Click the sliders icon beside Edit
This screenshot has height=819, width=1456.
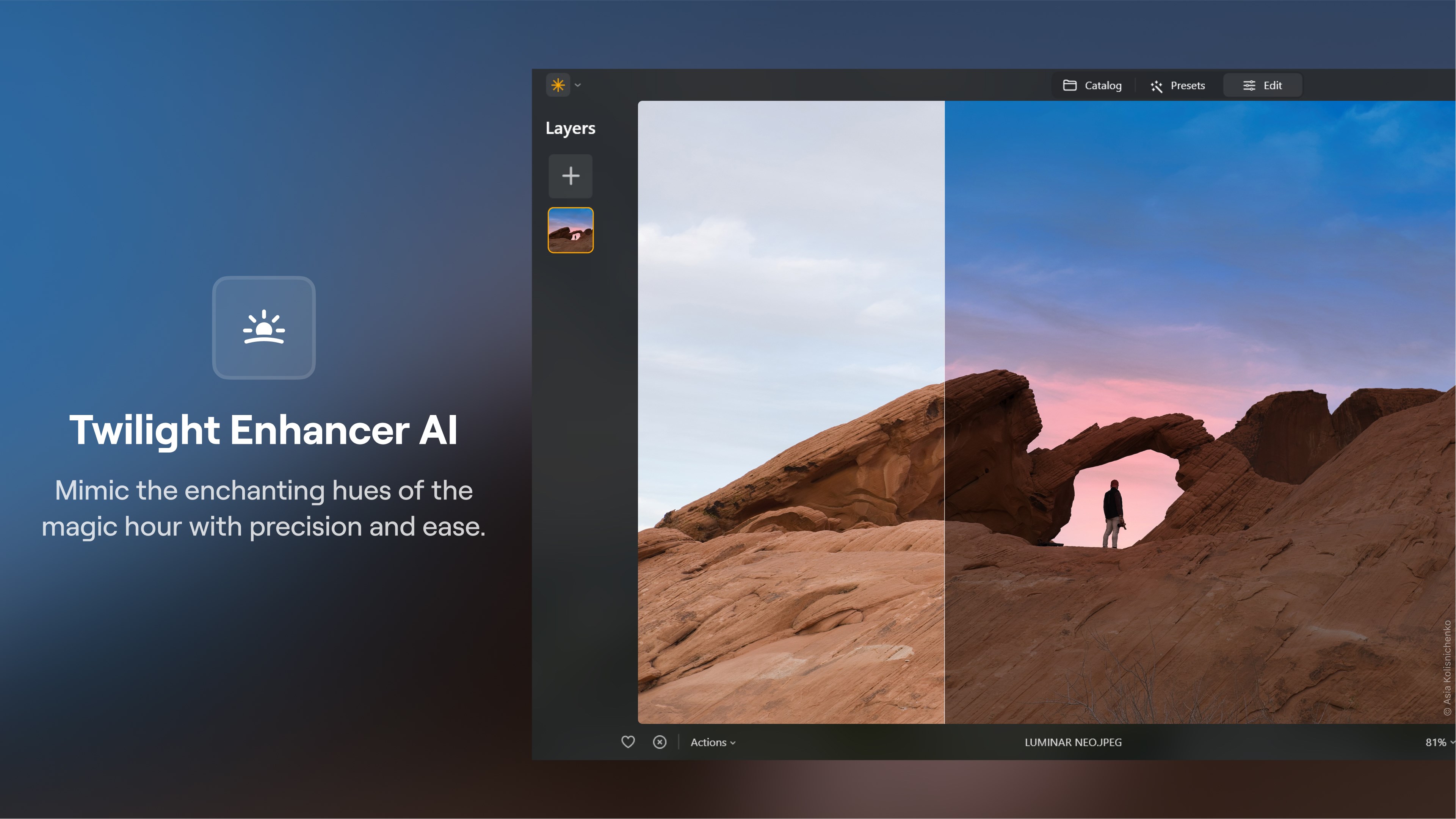1249,85
